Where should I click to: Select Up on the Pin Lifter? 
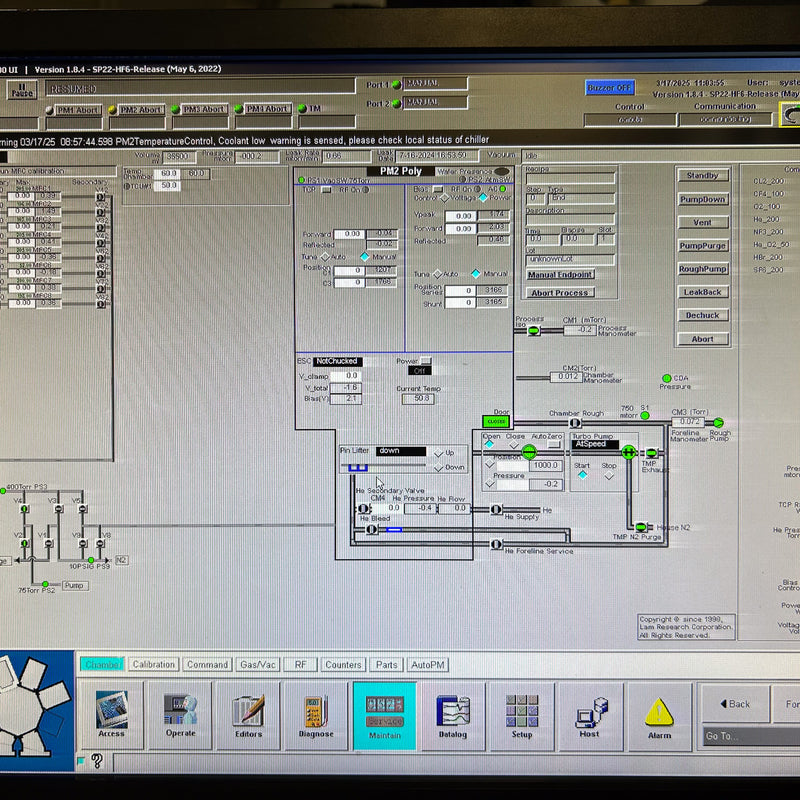pyautogui.click(x=438, y=453)
